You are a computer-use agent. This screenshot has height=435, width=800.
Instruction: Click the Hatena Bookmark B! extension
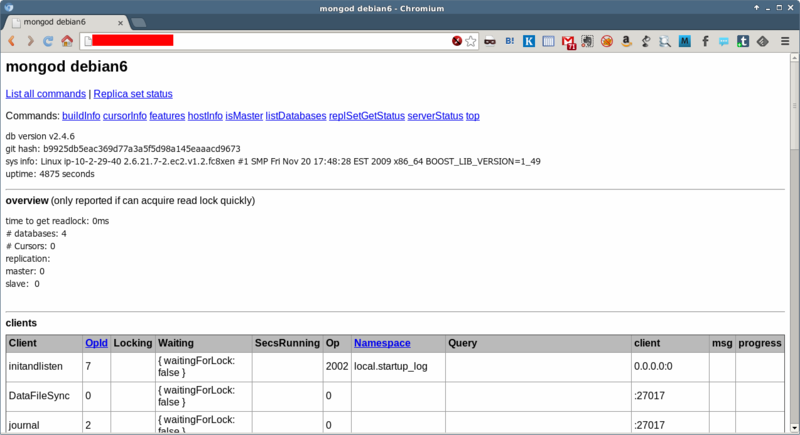point(510,41)
